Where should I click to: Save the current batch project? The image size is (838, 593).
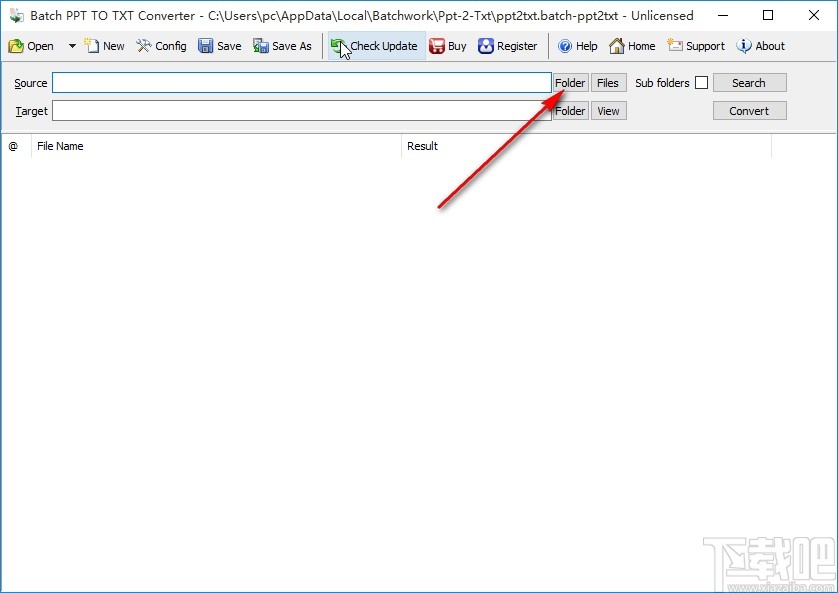(x=219, y=46)
